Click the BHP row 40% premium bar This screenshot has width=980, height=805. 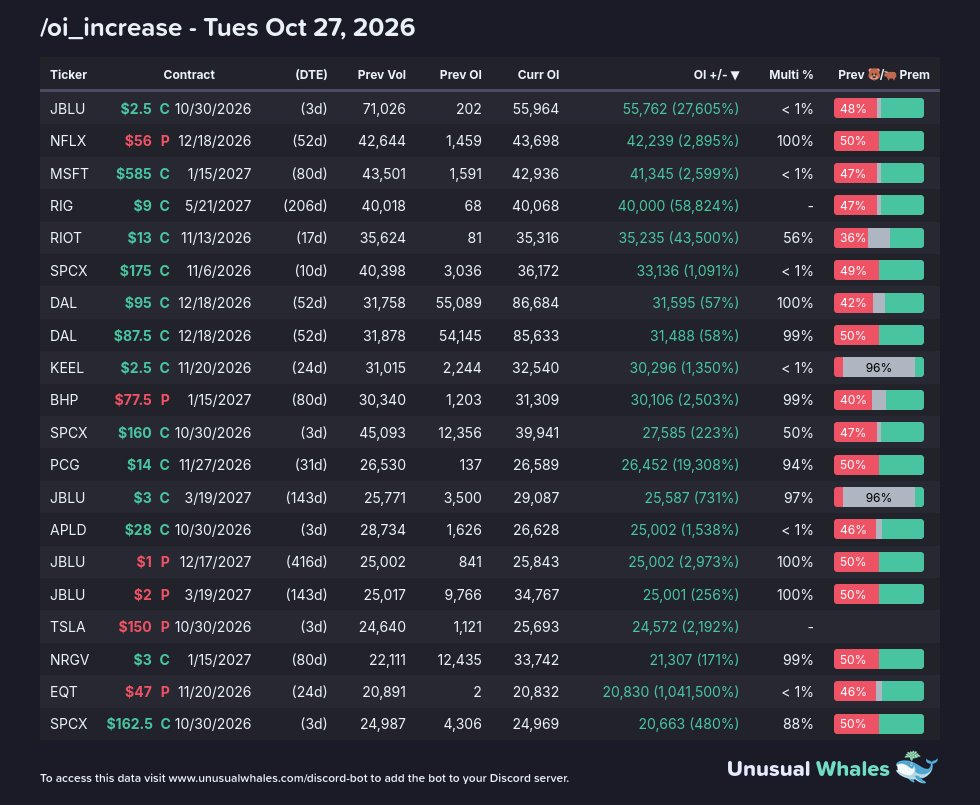coord(879,399)
